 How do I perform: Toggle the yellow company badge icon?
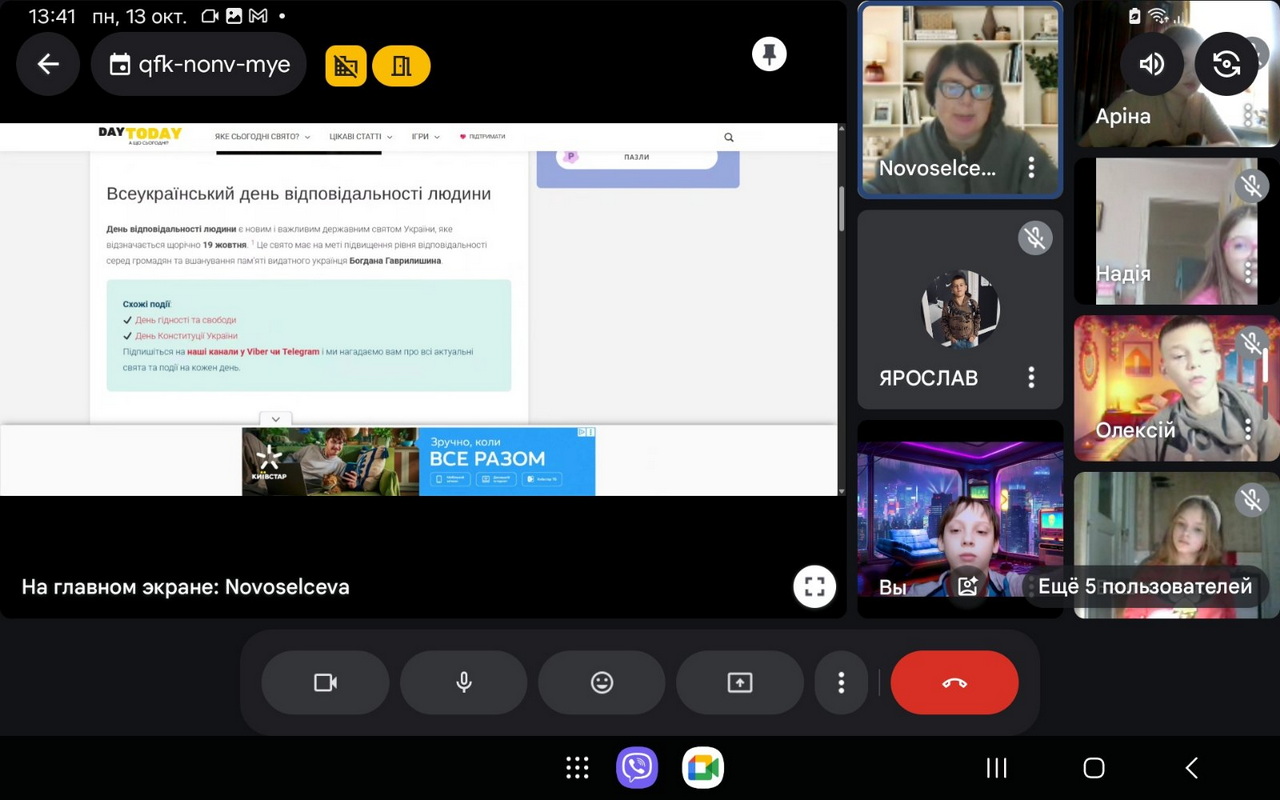[x=346, y=66]
